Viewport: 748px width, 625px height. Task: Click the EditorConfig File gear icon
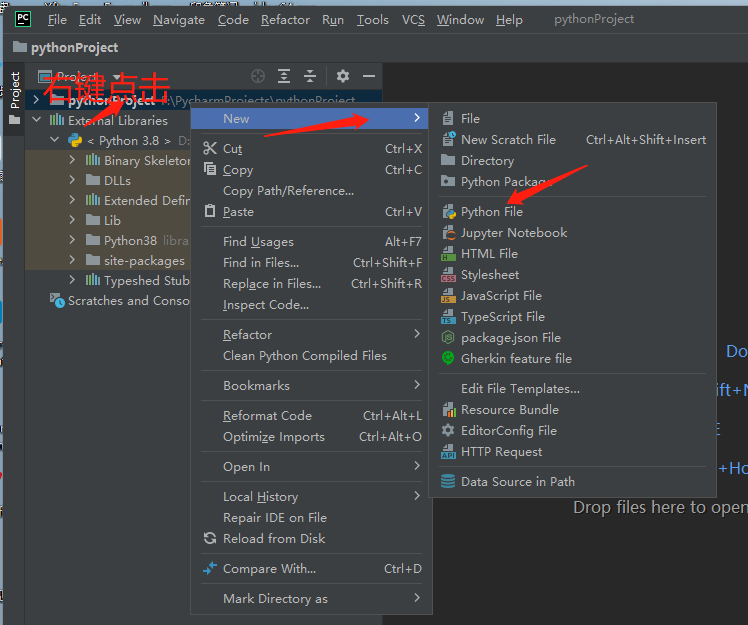coord(448,430)
